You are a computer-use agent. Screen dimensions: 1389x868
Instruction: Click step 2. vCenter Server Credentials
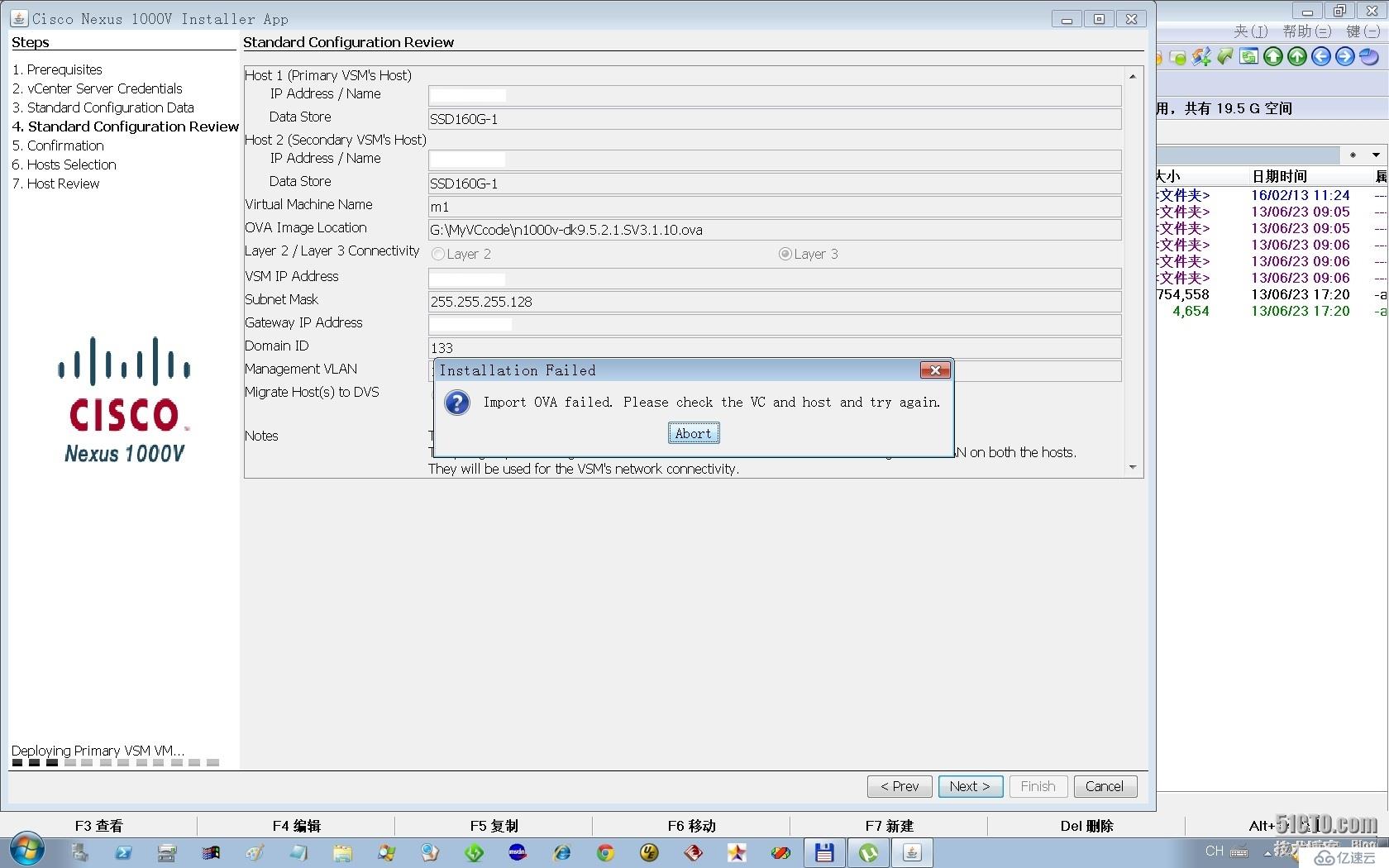[x=98, y=88]
